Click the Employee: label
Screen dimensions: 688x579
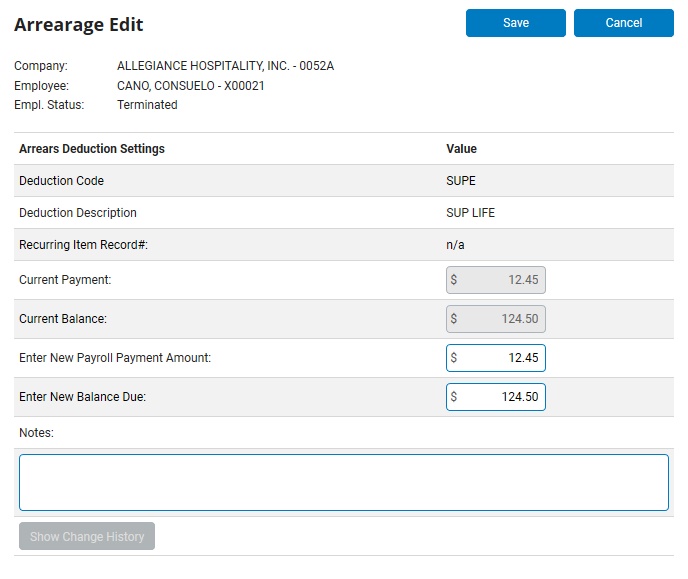coord(41,86)
